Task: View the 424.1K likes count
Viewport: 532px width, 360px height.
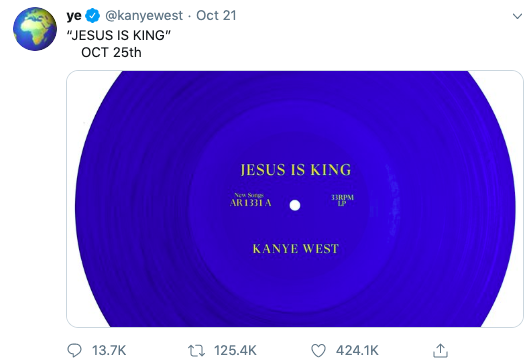Action: coord(357,350)
